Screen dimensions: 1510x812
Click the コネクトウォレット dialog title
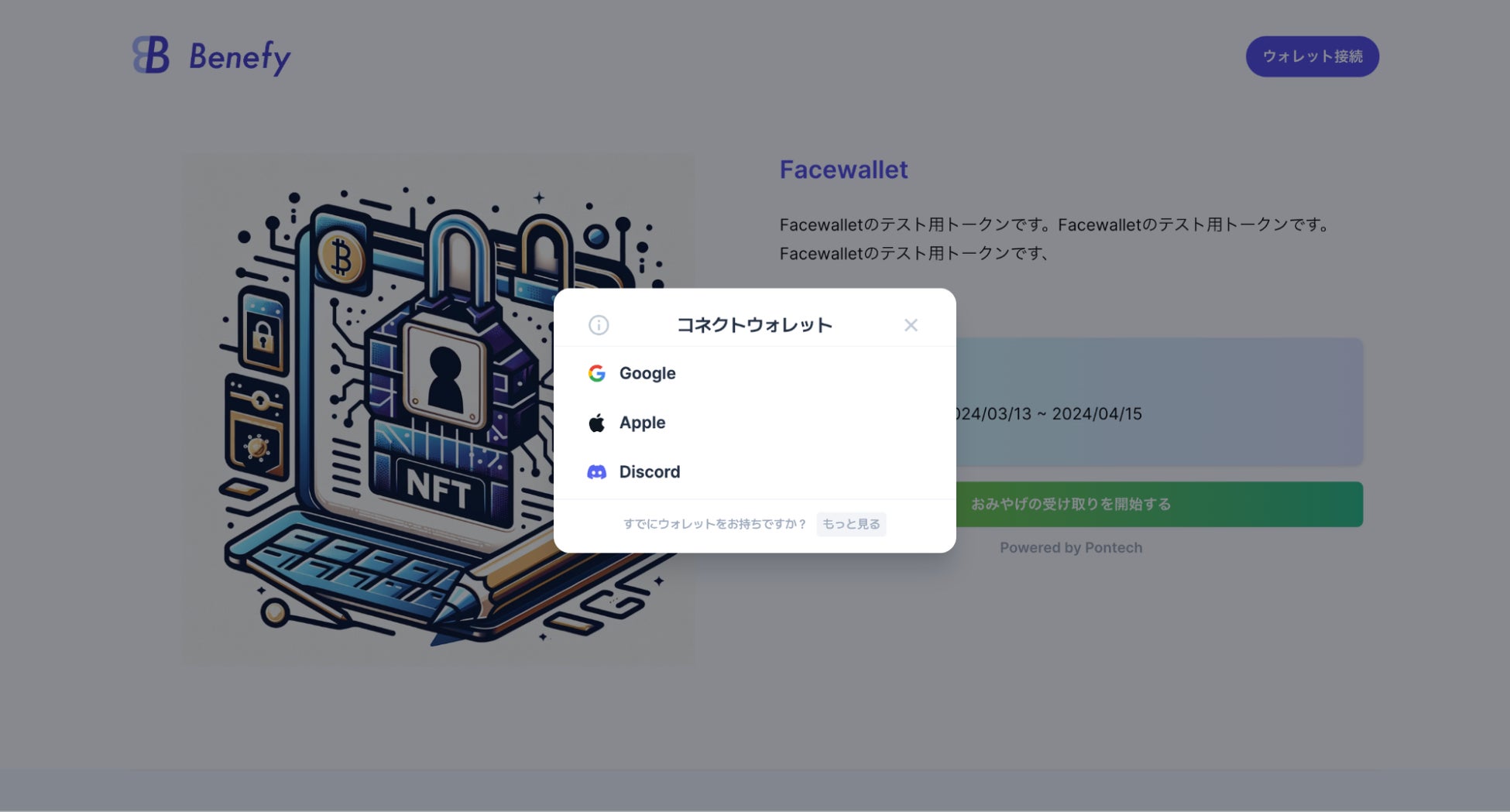754,325
